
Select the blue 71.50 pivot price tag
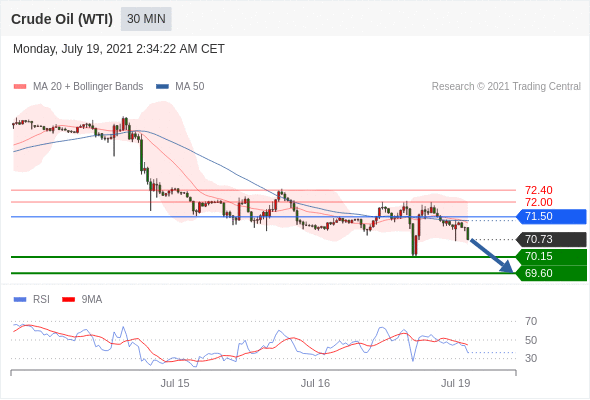pyautogui.click(x=551, y=217)
